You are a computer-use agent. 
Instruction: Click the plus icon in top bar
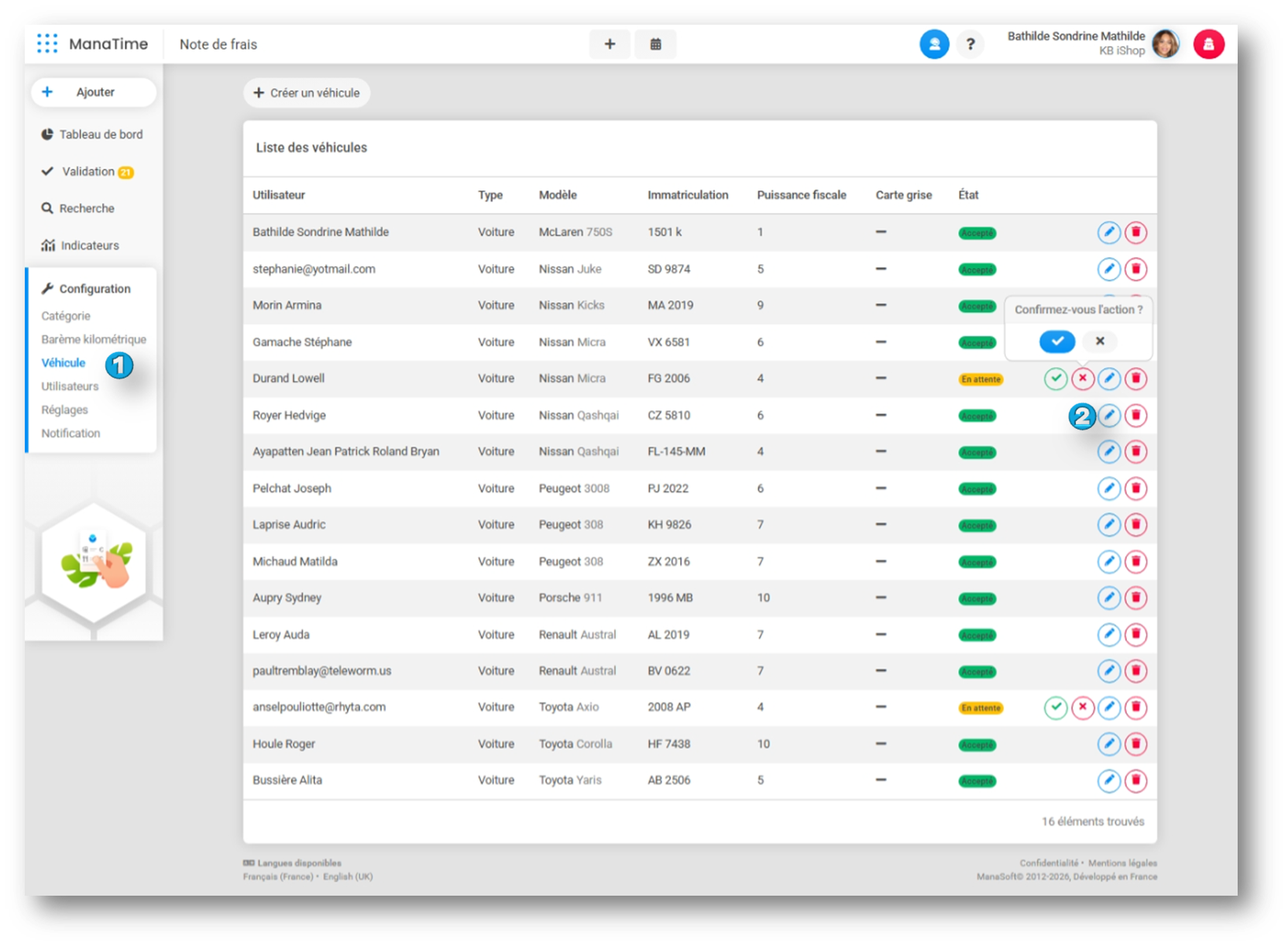pos(610,44)
